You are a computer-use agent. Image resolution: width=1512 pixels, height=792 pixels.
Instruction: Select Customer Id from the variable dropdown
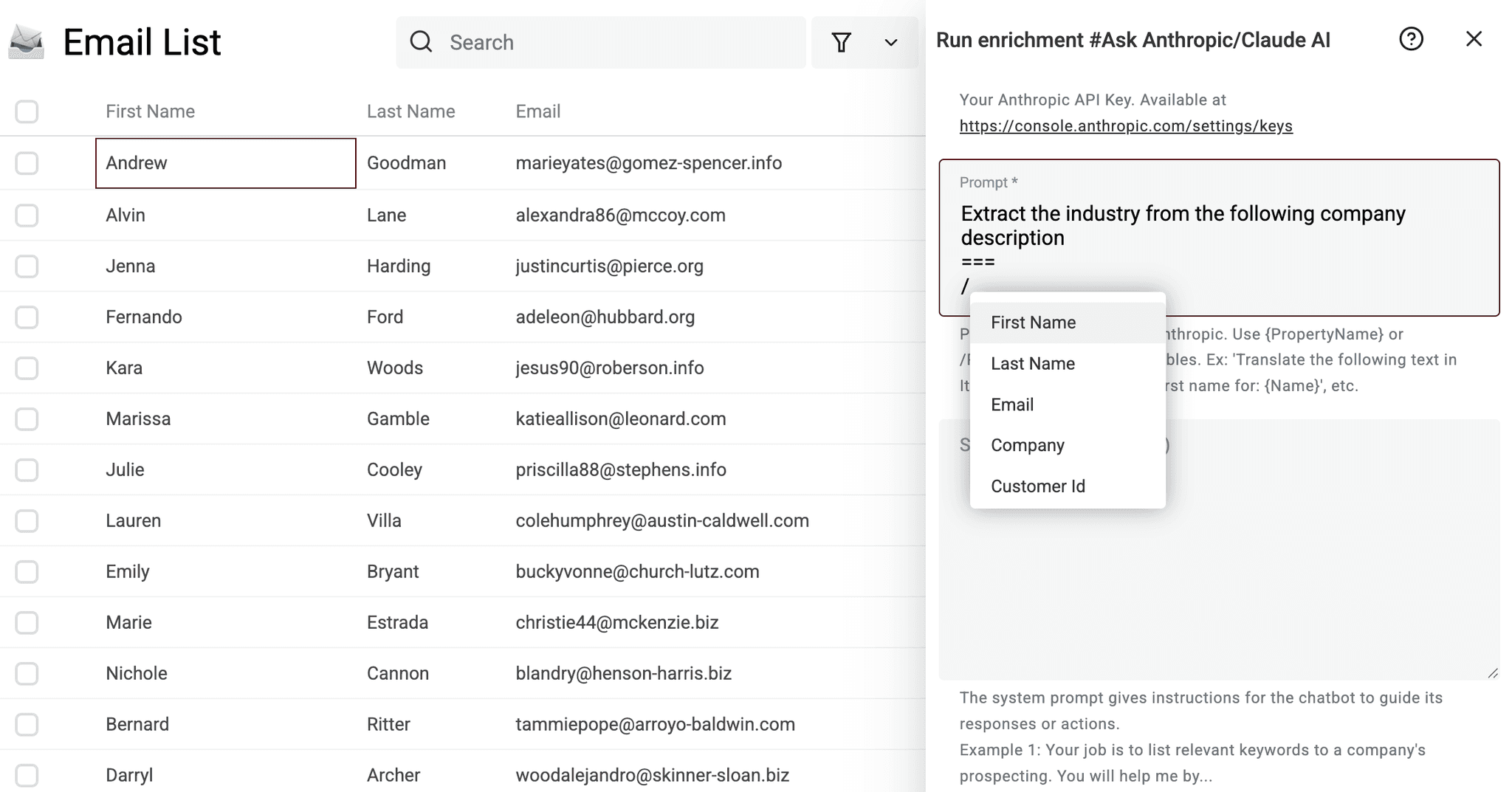tap(1037, 486)
